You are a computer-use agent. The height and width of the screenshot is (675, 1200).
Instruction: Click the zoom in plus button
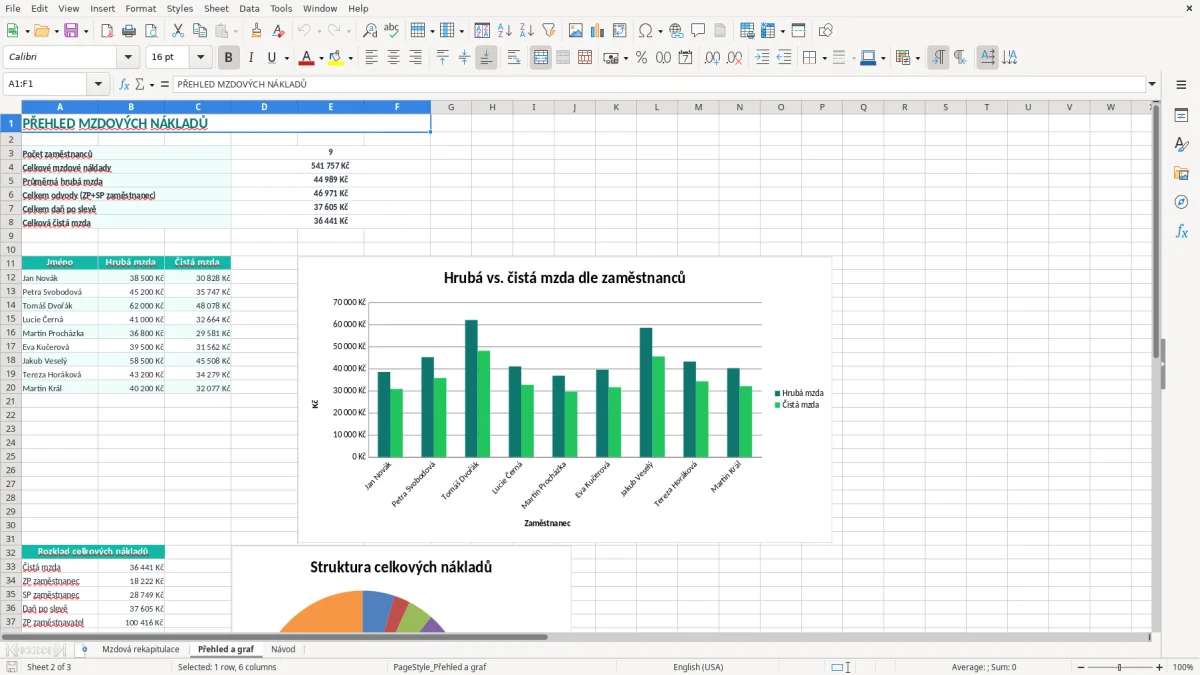(1160, 667)
